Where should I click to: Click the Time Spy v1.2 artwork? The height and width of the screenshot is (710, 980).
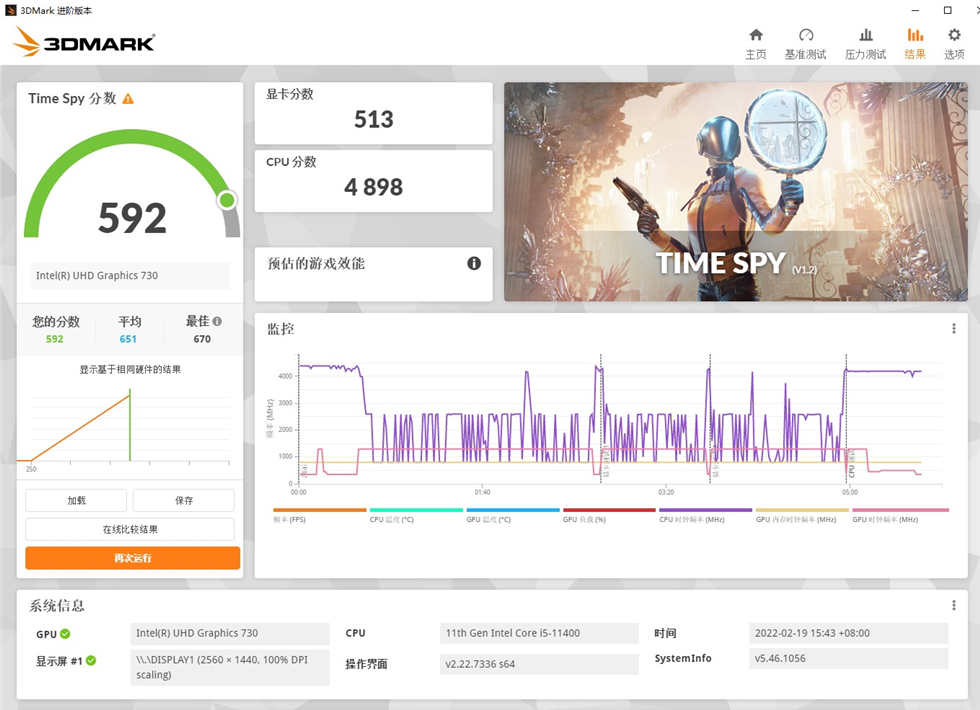point(736,192)
